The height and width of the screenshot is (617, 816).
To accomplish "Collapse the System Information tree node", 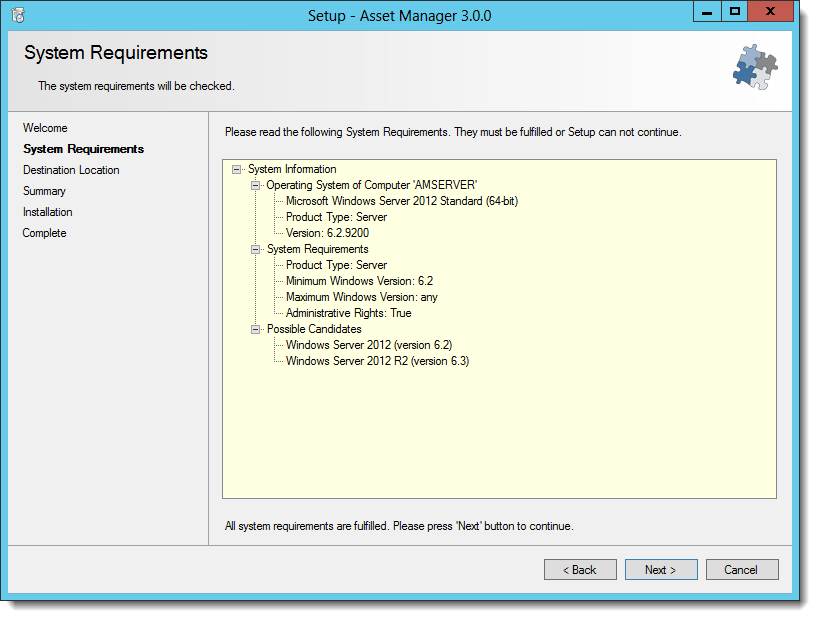I will click(236, 170).
